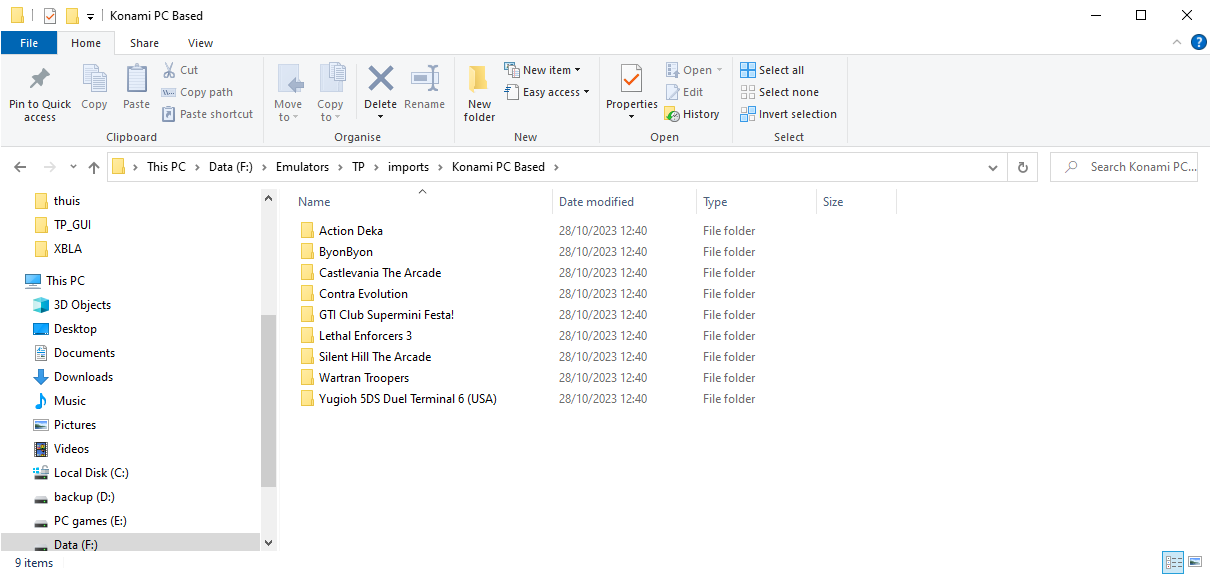Open the New item dropdown
The height and width of the screenshot is (575, 1211).
coord(542,70)
